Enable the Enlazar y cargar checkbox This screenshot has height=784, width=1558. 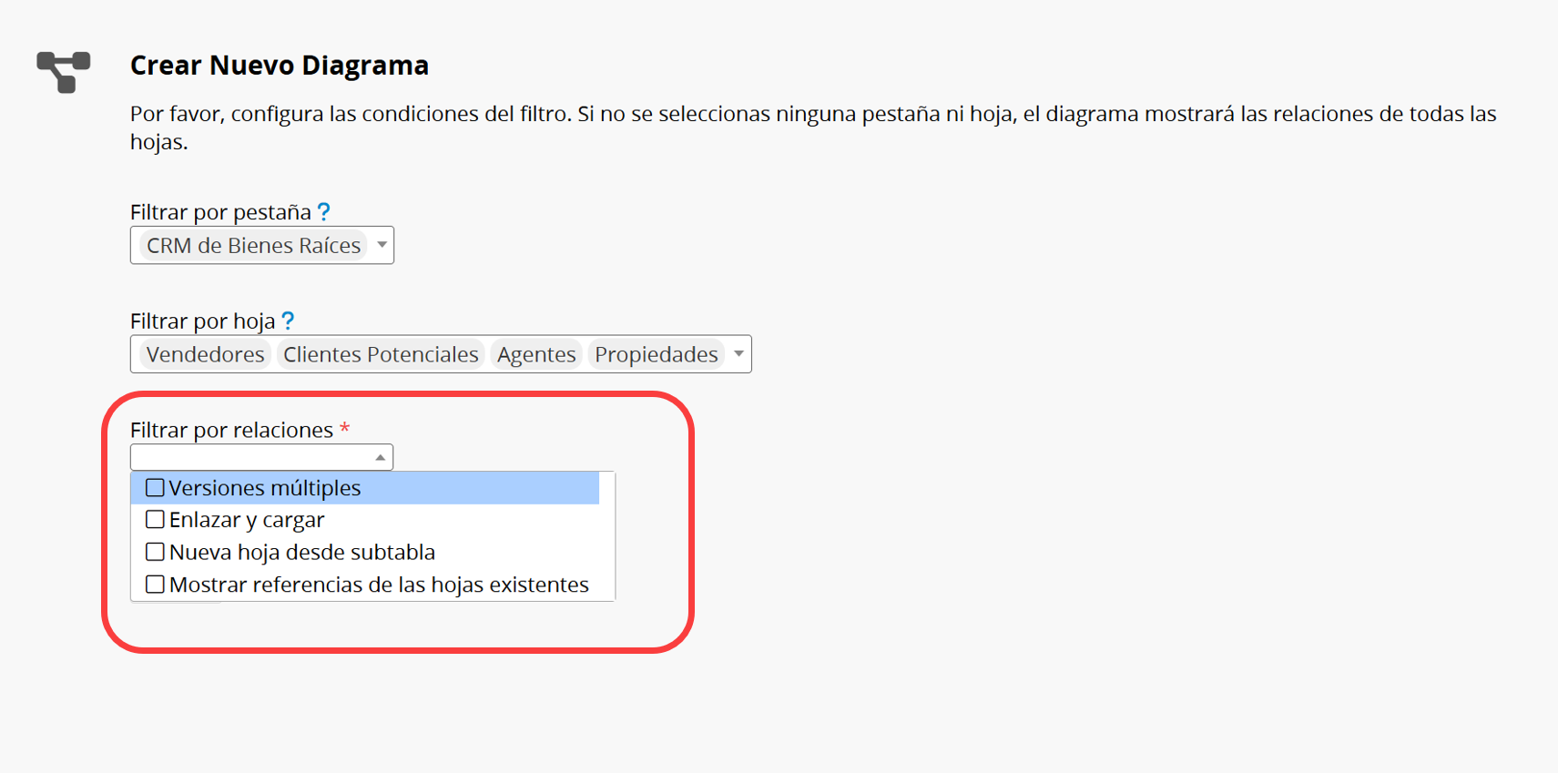click(156, 520)
